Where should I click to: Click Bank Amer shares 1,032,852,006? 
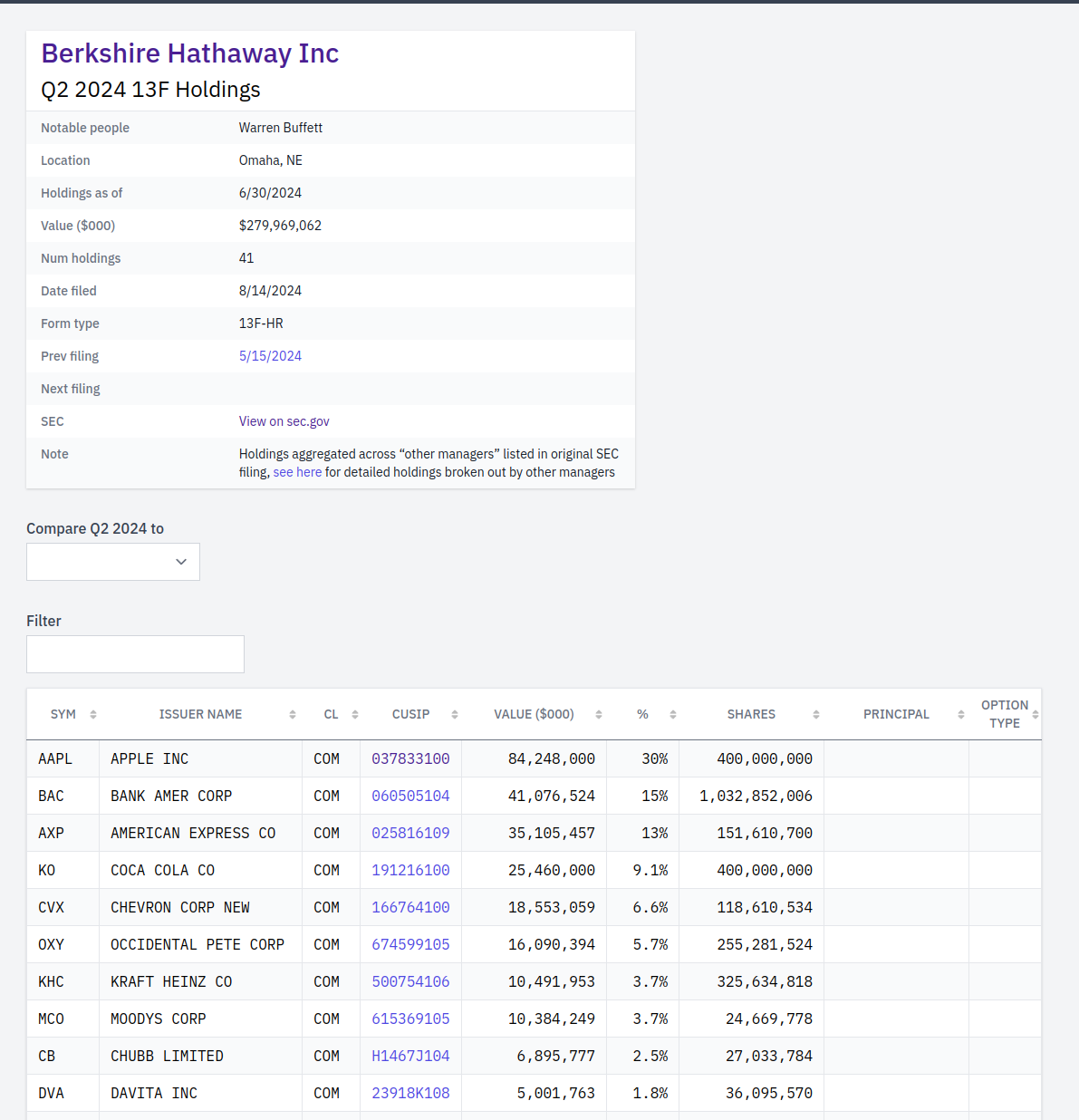tap(756, 797)
